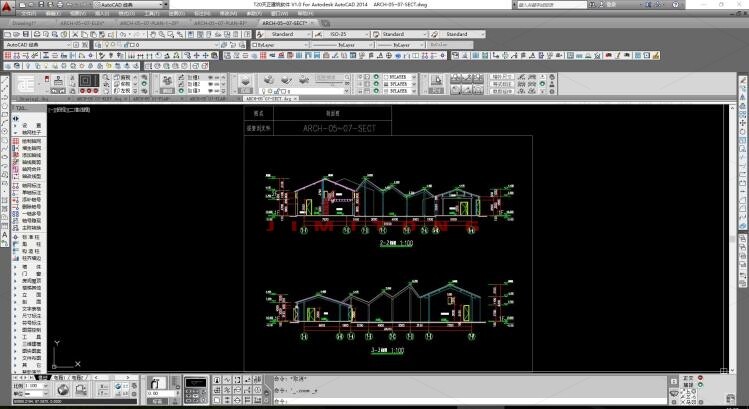Open the ByLayer color control dropdown
Viewport: 749px width, 409px height.
280,45
